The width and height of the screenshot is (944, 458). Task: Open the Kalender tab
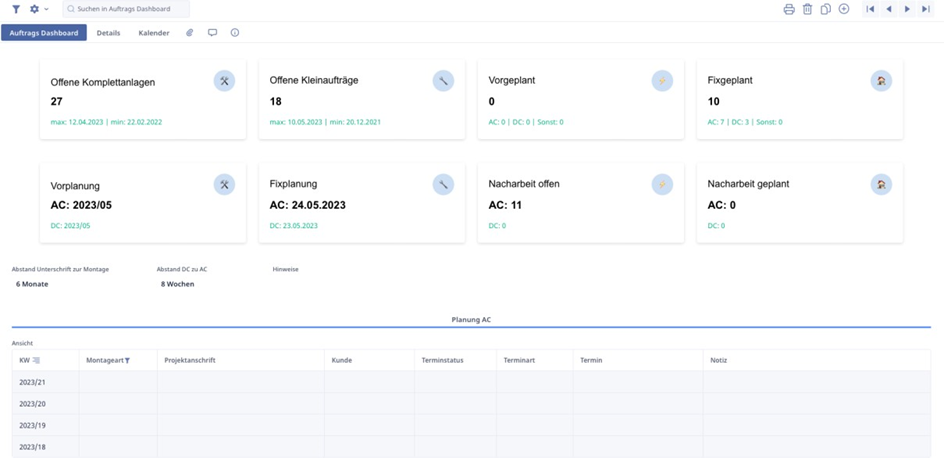point(154,33)
